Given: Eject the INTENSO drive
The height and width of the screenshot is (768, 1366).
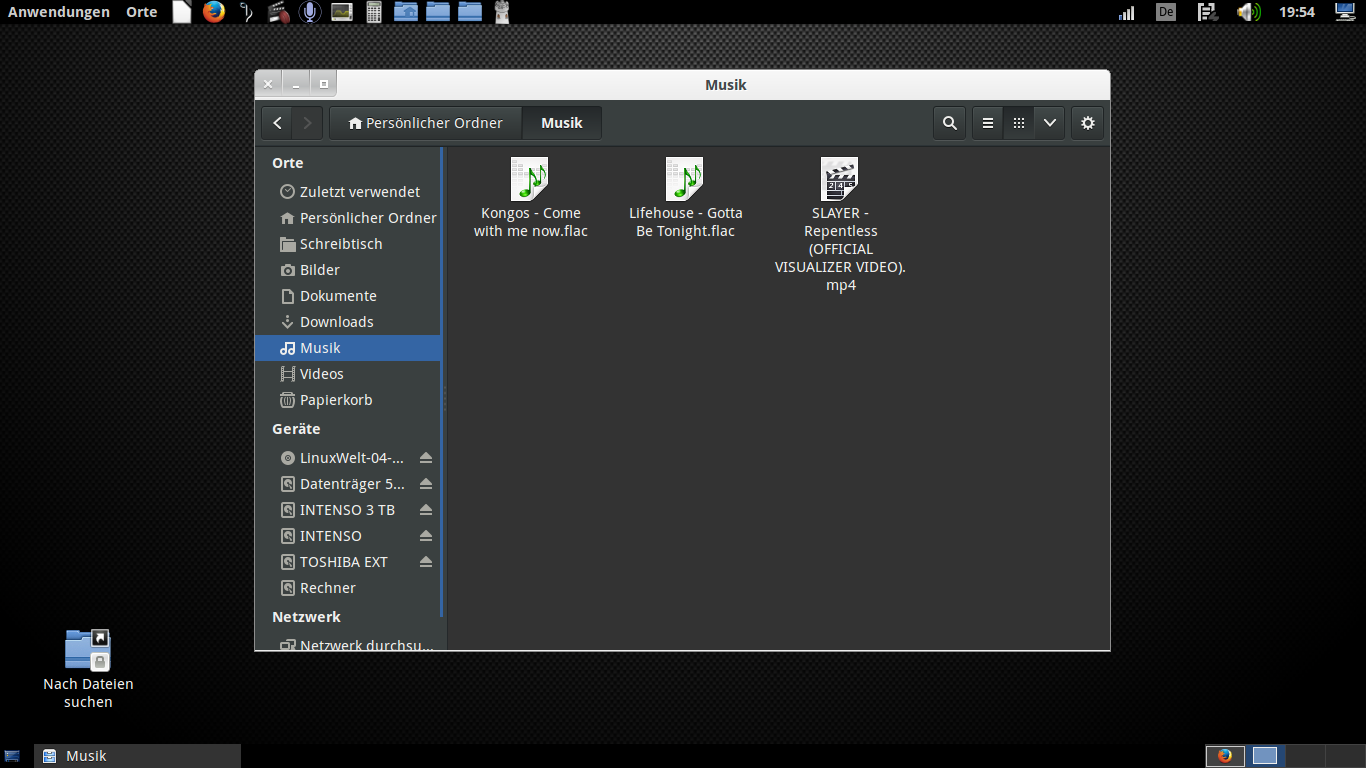Looking at the screenshot, I should (x=426, y=536).
